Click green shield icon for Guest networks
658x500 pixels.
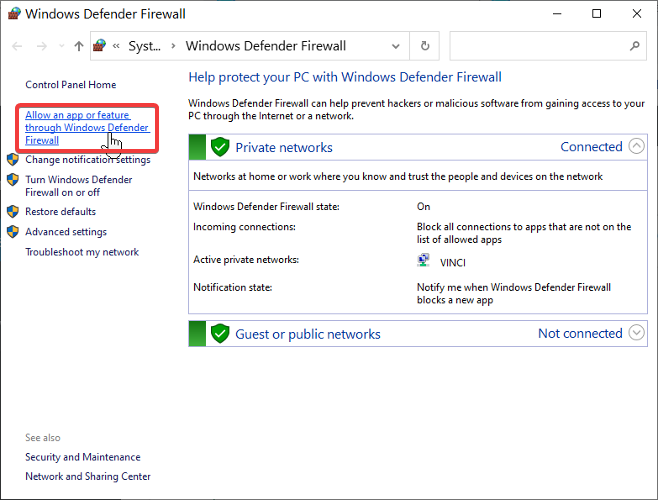pyautogui.click(x=220, y=334)
